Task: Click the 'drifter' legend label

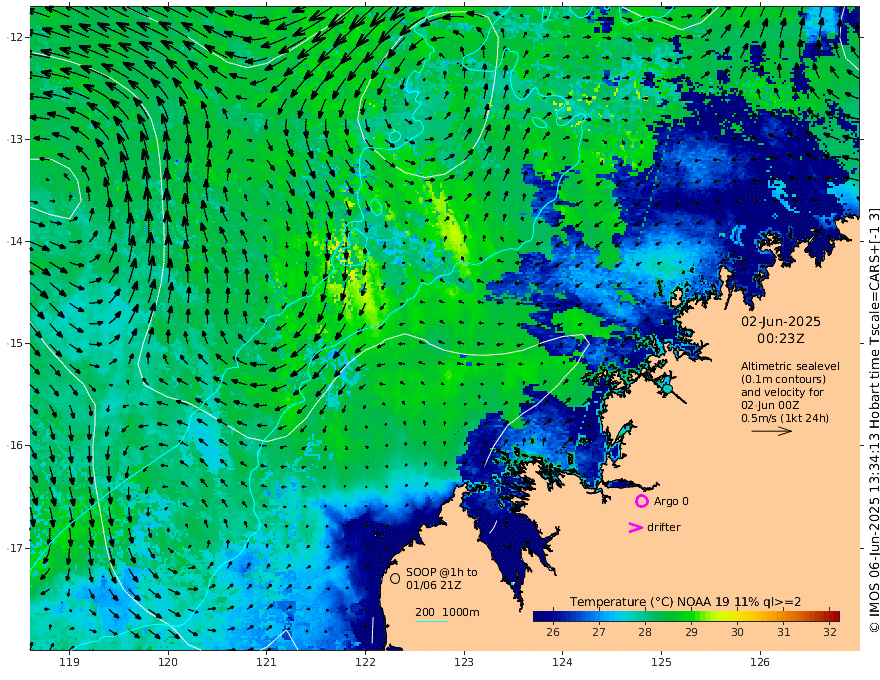Action: [664, 527]
